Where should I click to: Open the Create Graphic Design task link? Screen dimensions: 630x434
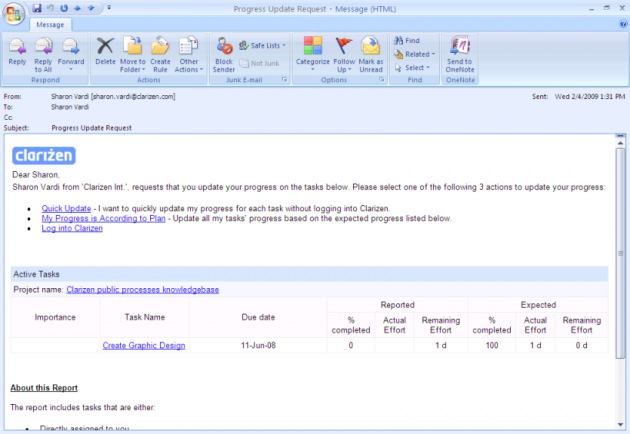pos(144,345)
